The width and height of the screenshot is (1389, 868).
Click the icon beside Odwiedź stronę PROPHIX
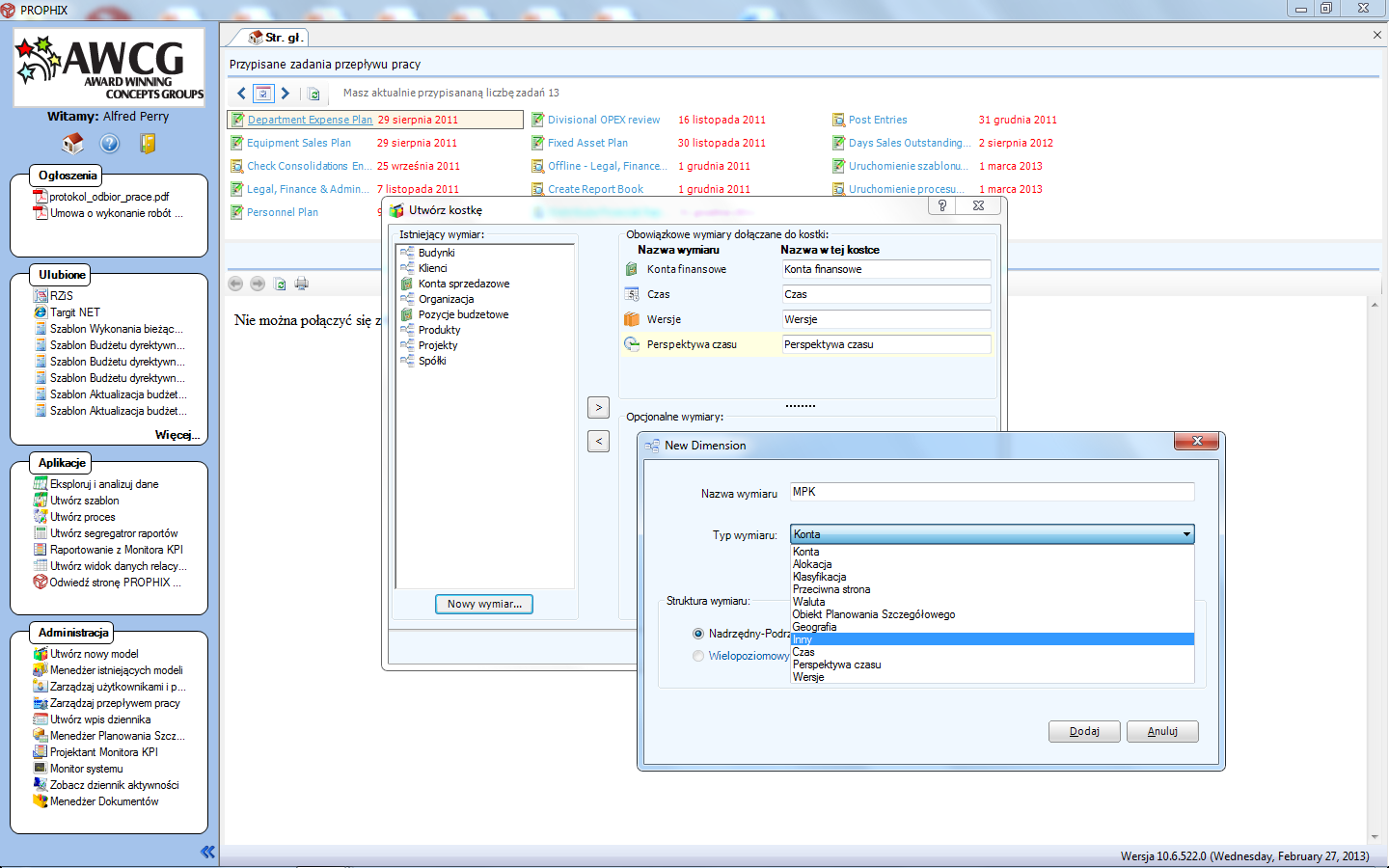pos(41,583)
